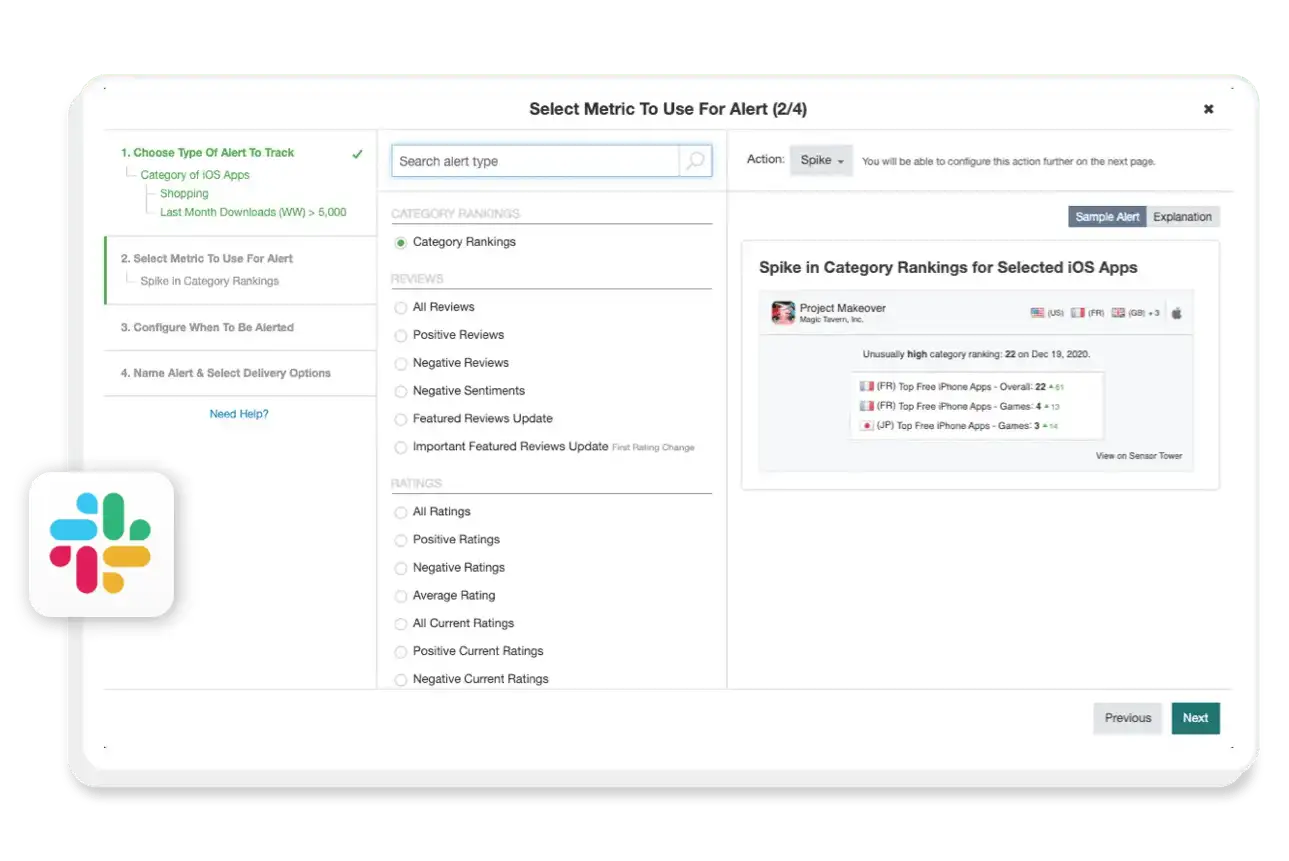
Task: Select the Negative Sentiments option
Action: pos(401,391)
